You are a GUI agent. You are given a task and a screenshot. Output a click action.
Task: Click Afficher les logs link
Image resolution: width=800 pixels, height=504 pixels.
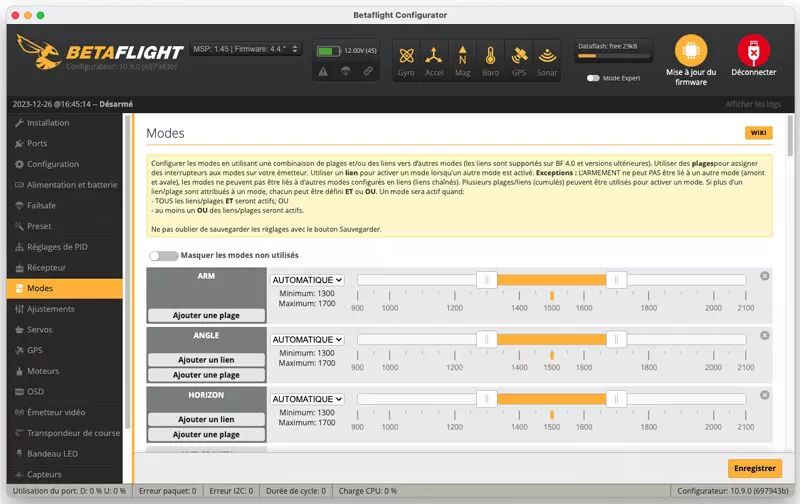[x=753, y=104]
